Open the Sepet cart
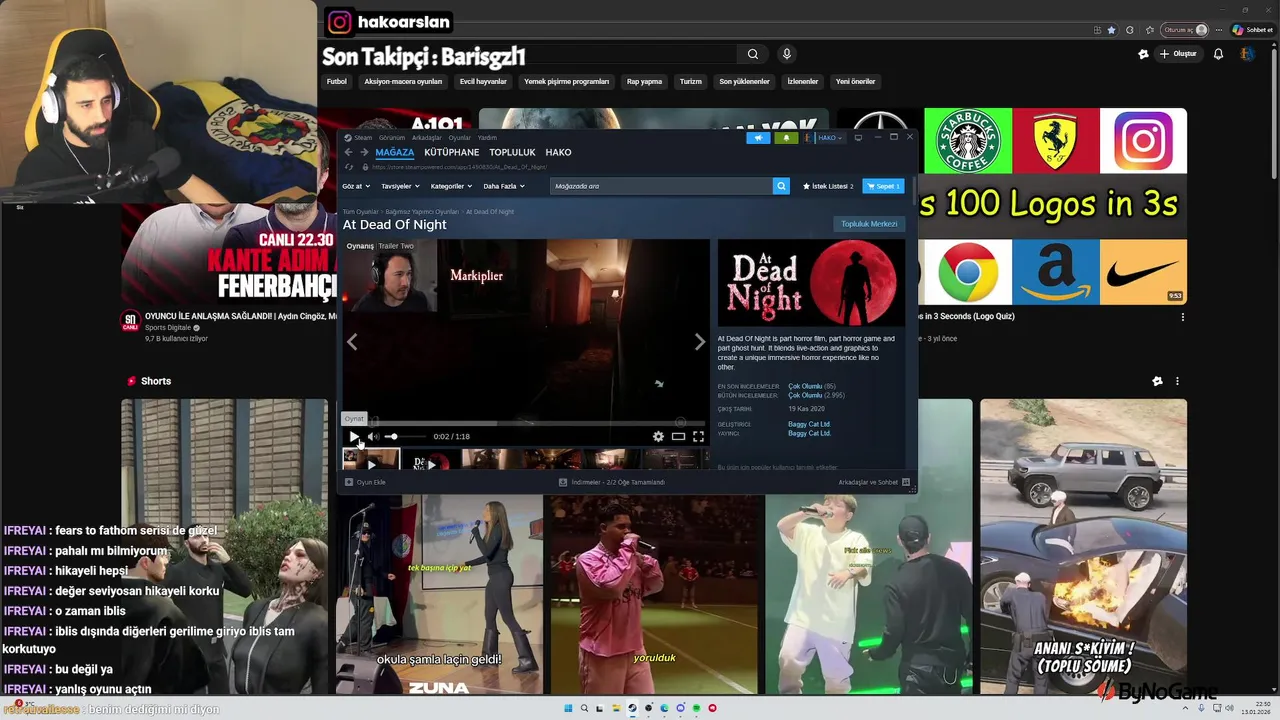Screen dimensions: 1280x720 [883, 186]
